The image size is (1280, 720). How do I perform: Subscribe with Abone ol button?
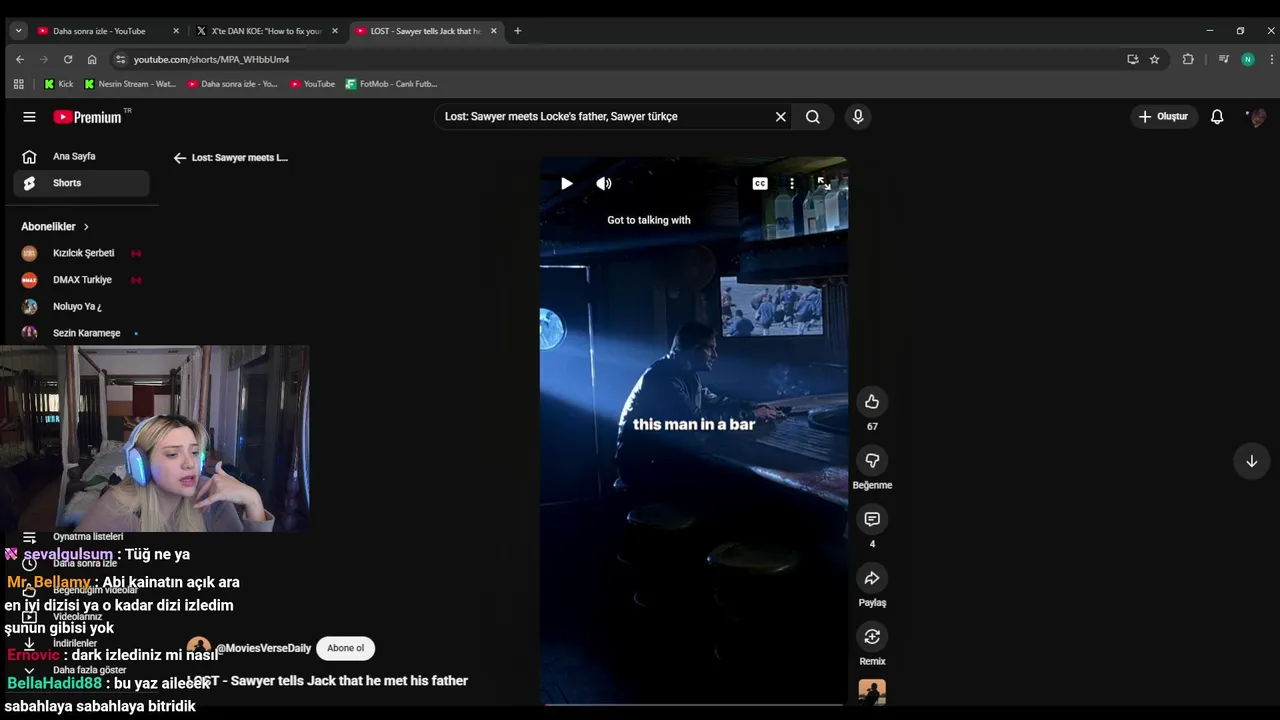345,648
